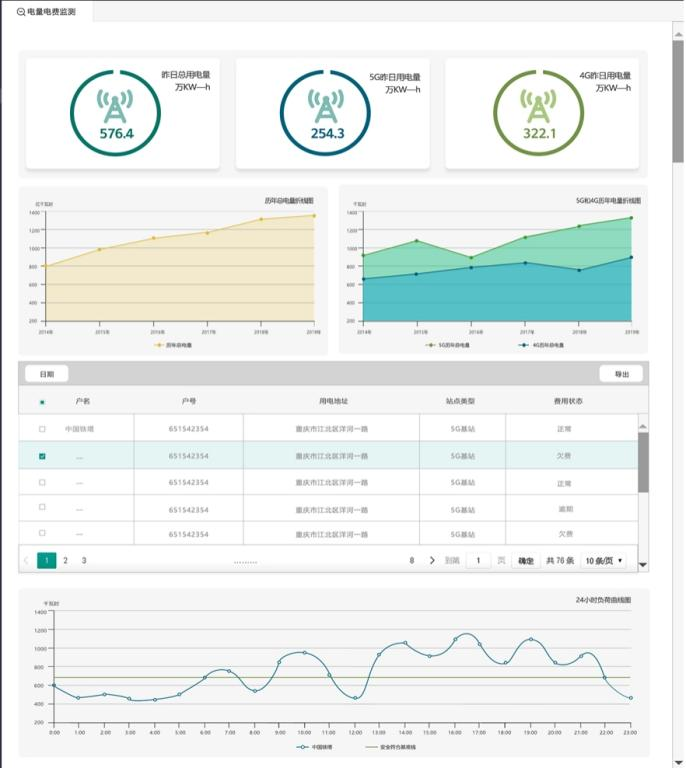Viewport: 686px width, 768px height.
Task: Click the 导出 export button
Action: tap(621, 374)
